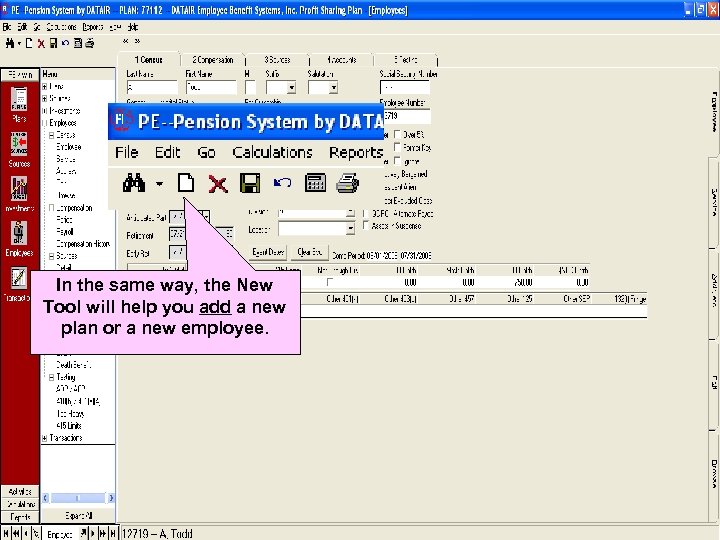720x540 pixels.
Task: Expand the Plans node in menu tree
Action: [45, 86]
